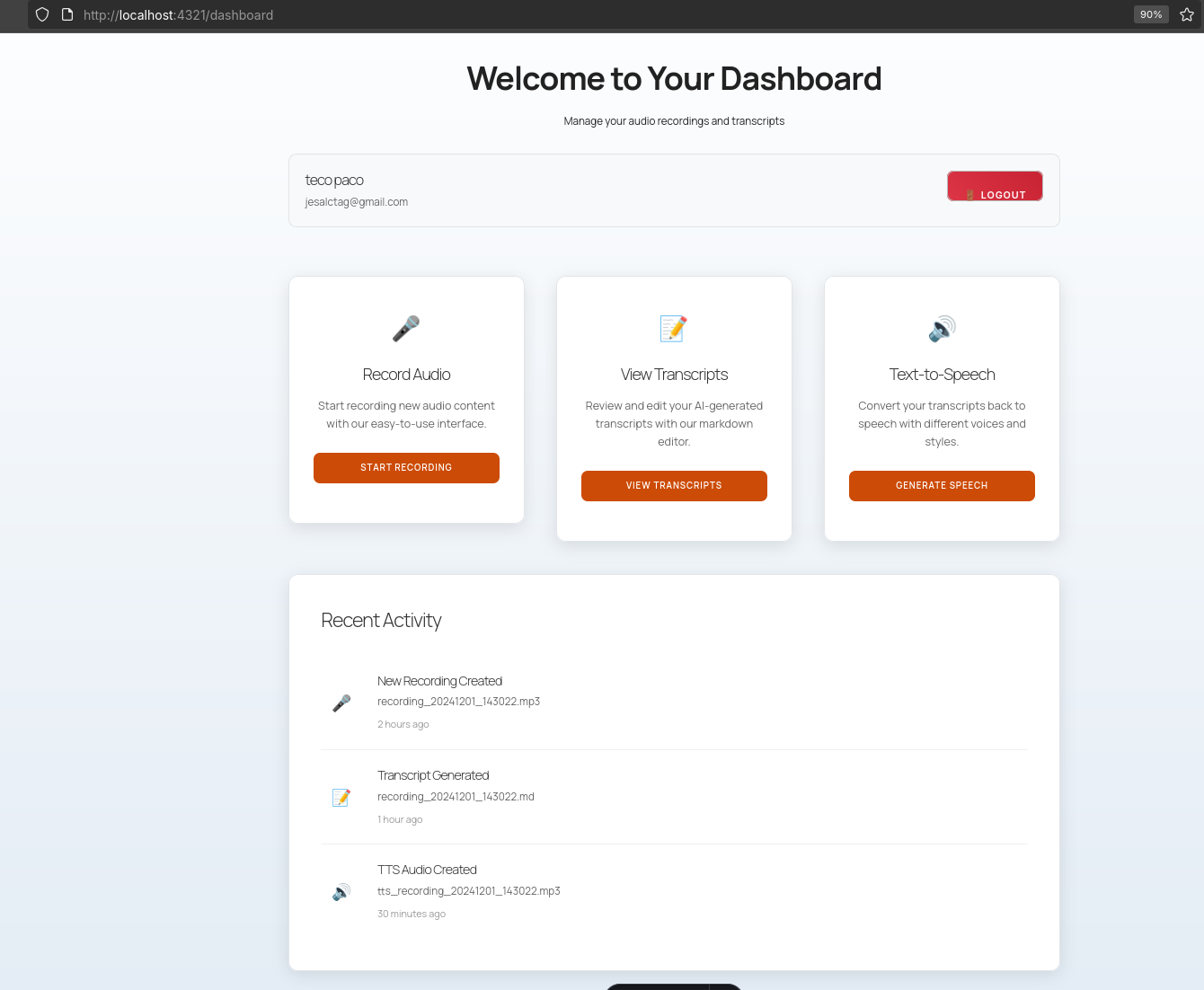Click the notepad icon in View Transcripts card
The height and width of the screenshot is (990, 1204).
(674, 329)
